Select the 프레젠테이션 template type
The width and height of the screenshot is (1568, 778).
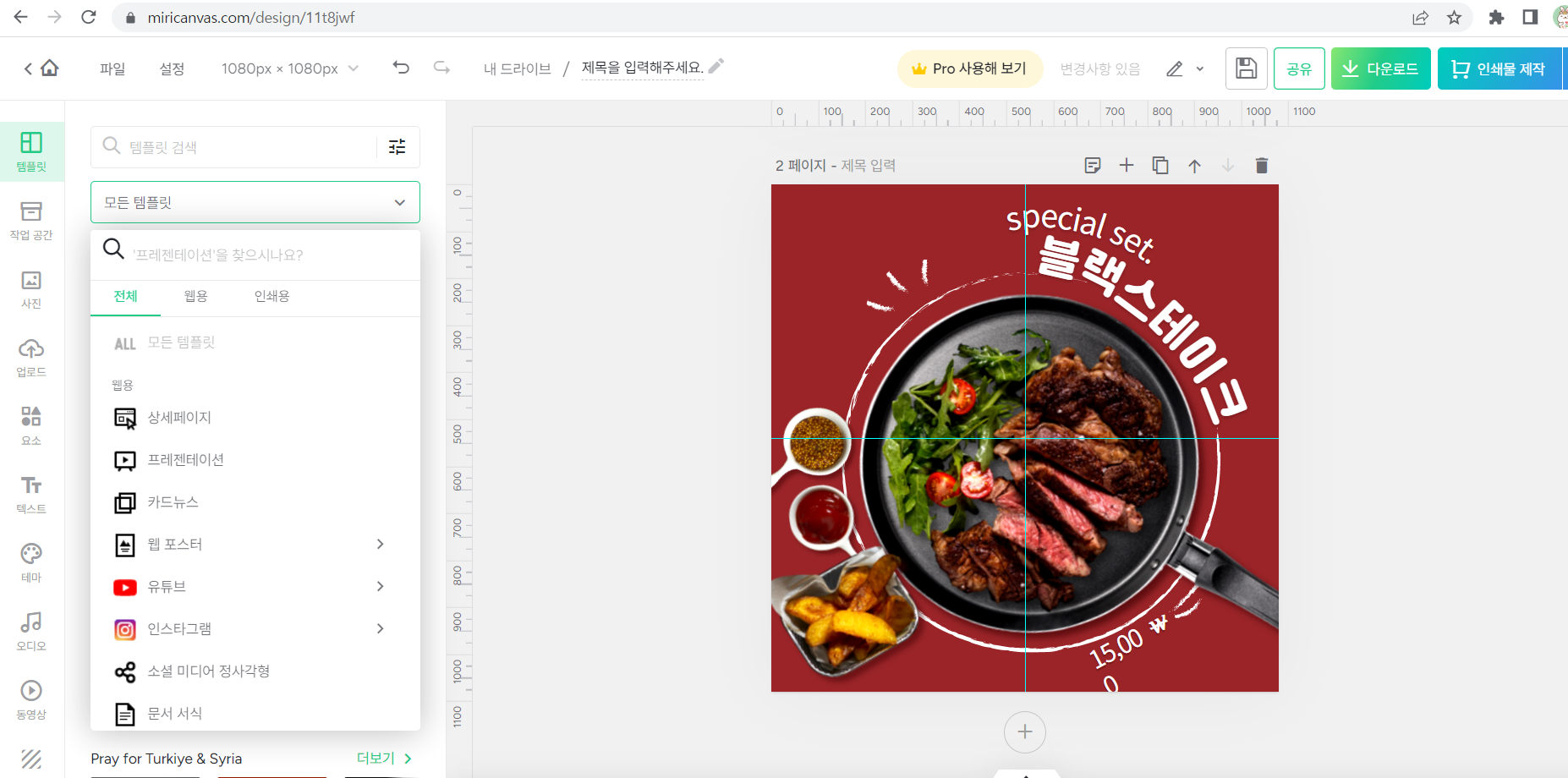click(255, 459)
